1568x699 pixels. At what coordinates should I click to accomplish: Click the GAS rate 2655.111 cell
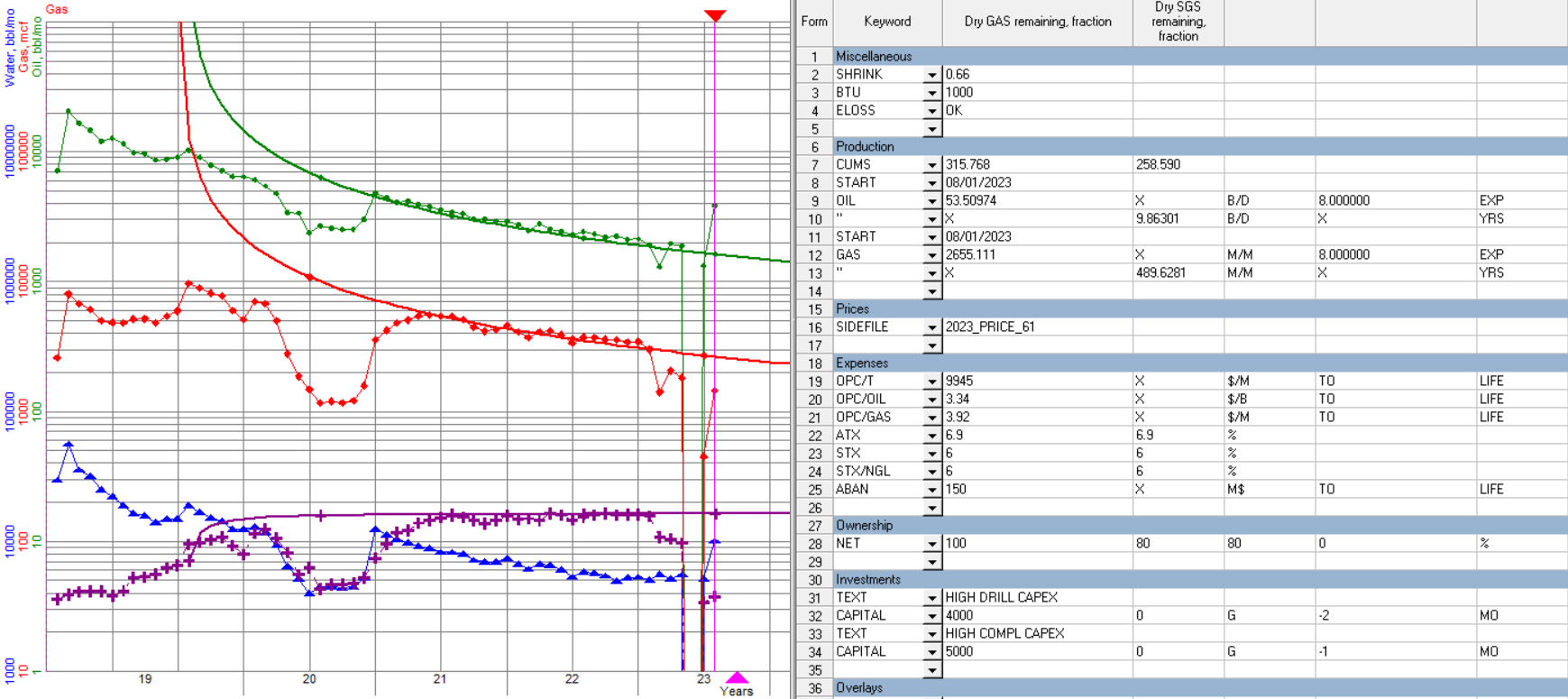(x=1037, y=254)
